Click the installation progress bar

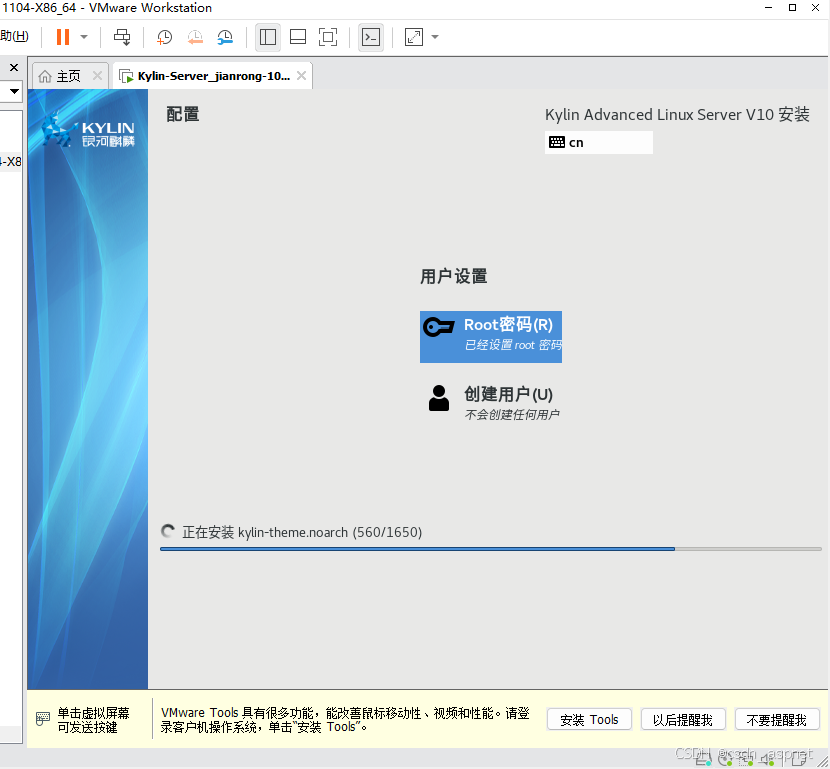point(491,549)
